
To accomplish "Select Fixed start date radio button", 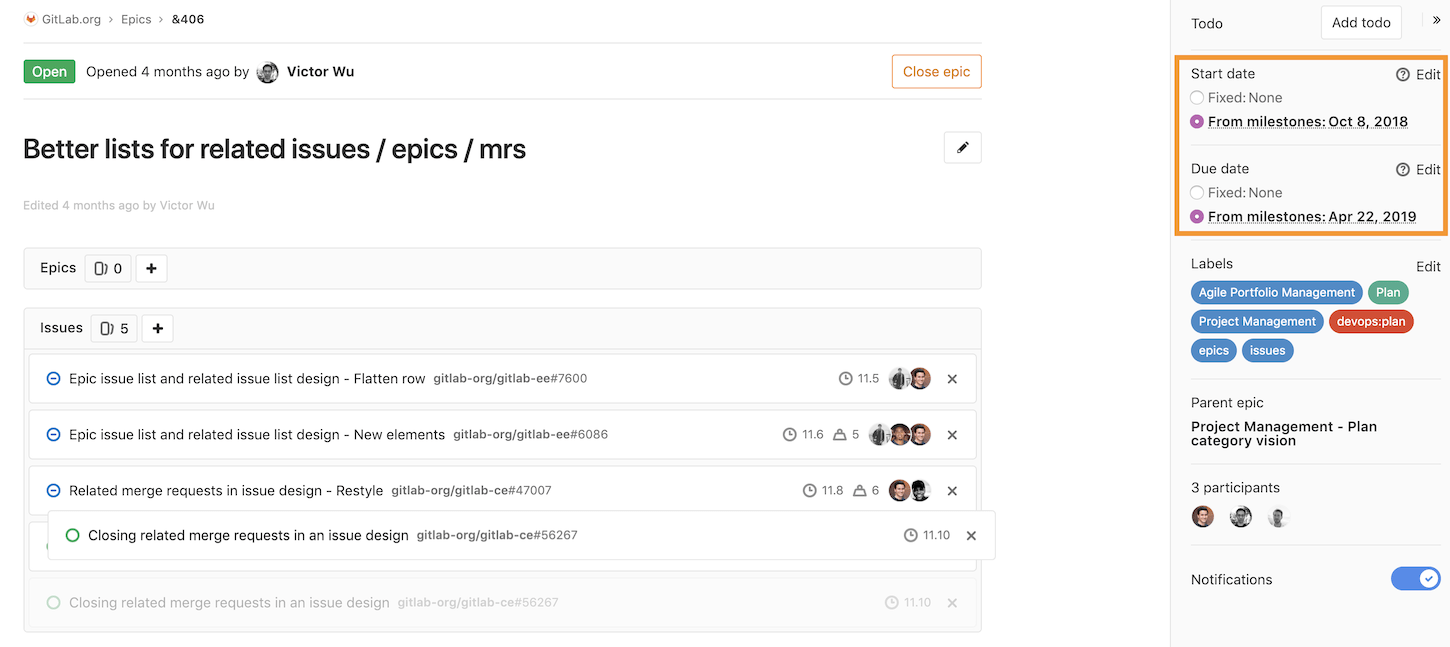I will coord(1197,98).
